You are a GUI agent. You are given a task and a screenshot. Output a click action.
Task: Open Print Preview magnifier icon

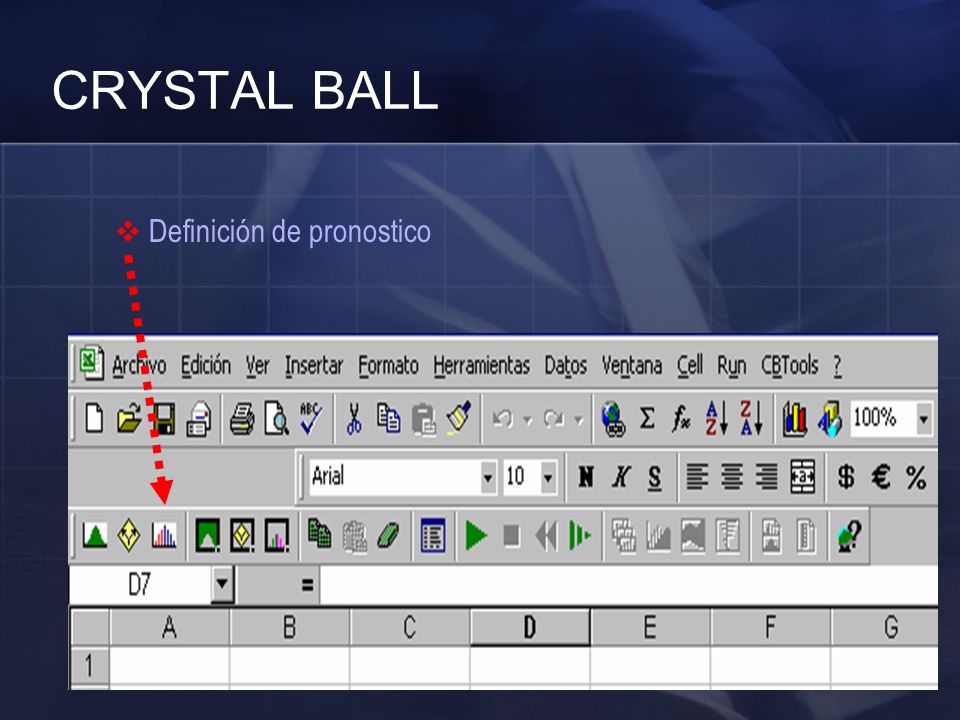point(276,419)
